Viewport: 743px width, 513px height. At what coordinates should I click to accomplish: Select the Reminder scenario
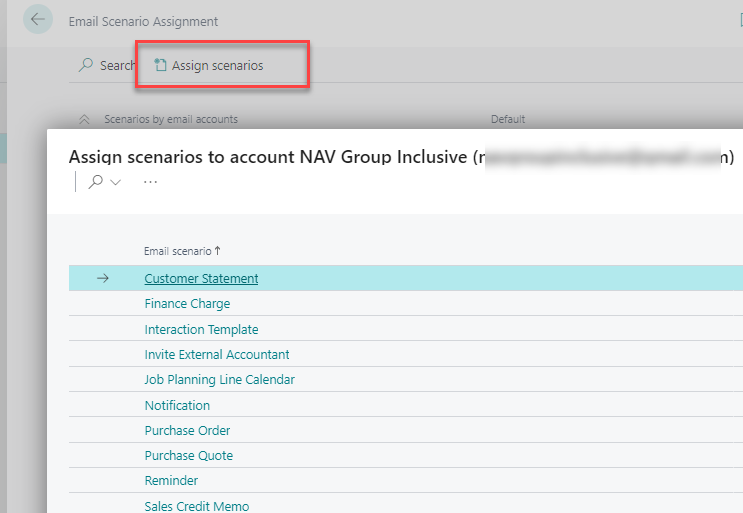coord(171,481)
